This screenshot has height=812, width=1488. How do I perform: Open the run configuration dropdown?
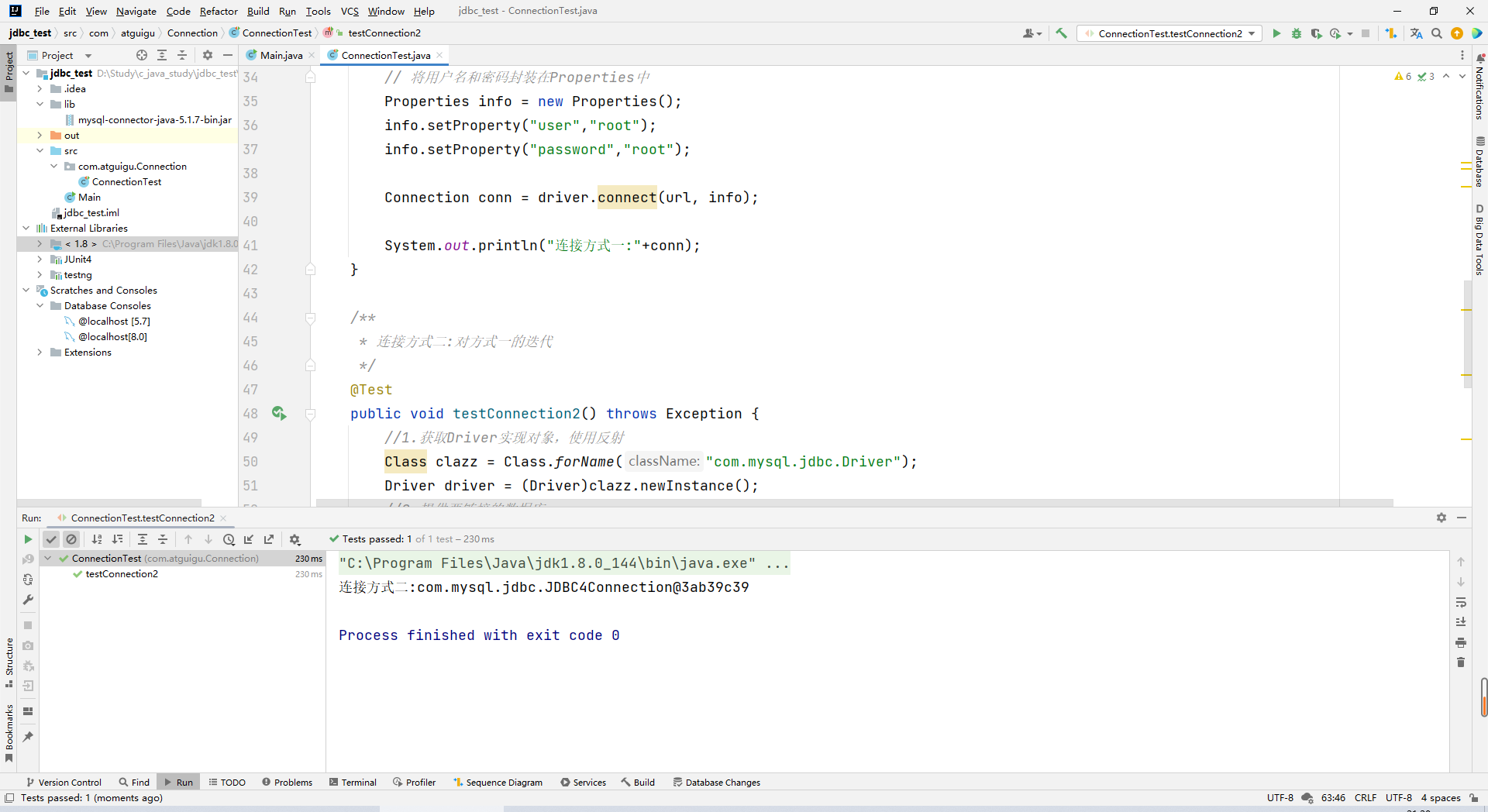[1170, 33]
